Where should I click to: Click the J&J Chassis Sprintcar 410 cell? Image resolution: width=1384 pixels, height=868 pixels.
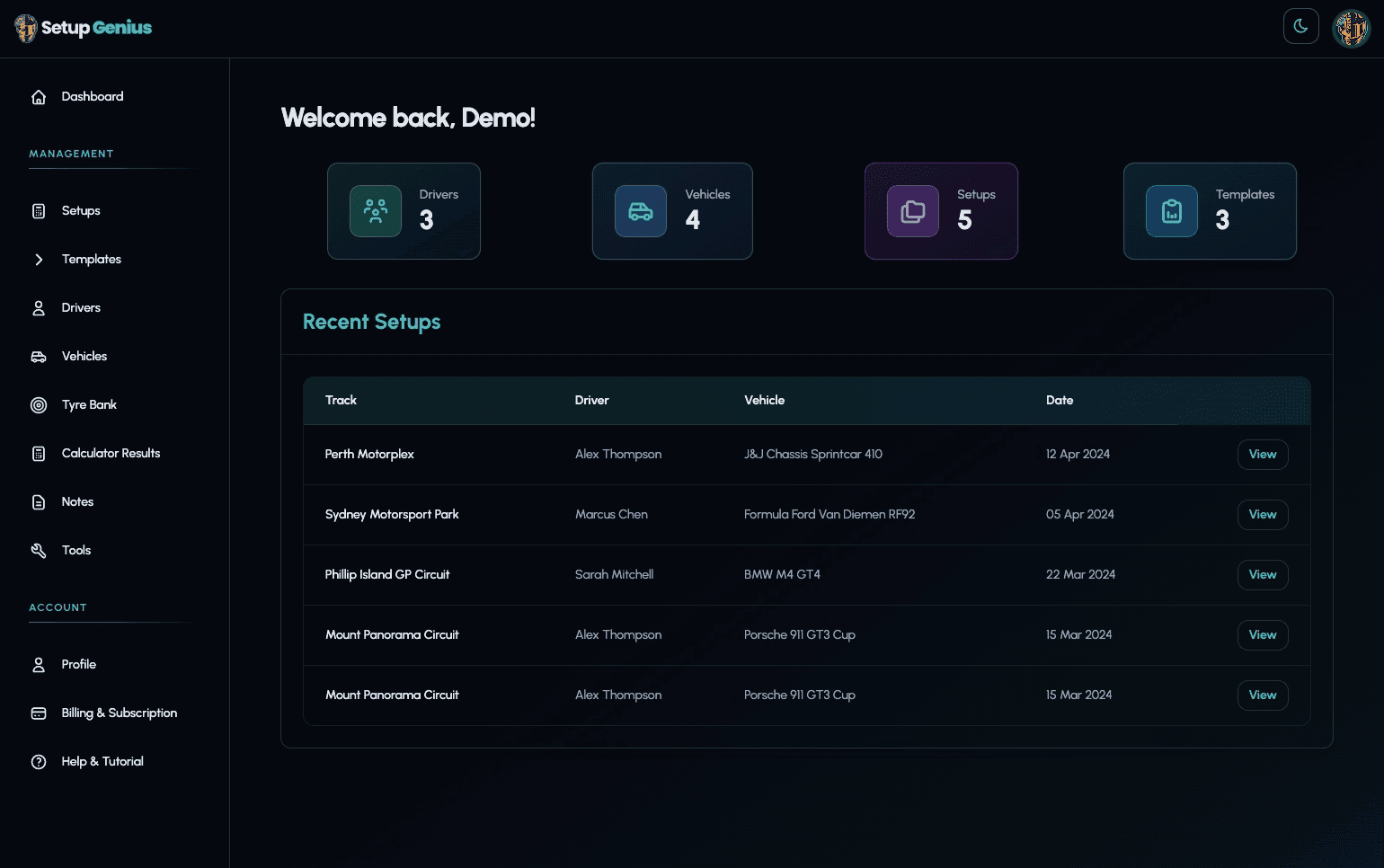(x=813, y=454)
